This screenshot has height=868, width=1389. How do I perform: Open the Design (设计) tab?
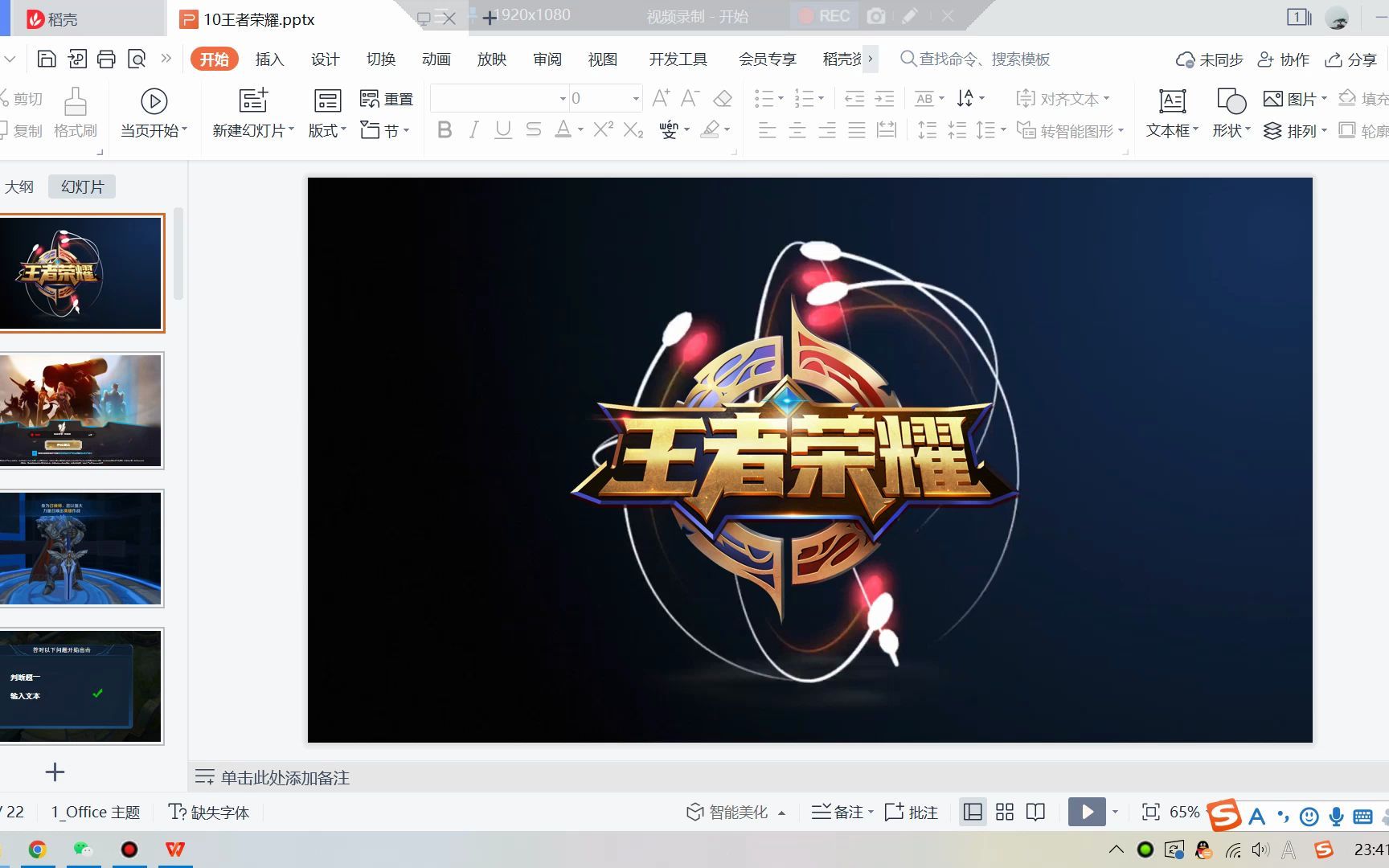coord(325,59)
